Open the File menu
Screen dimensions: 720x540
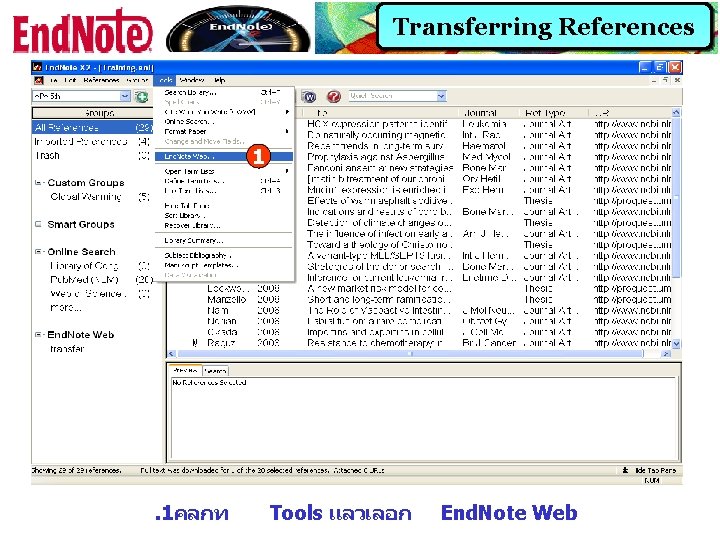pyautogui.click(x=54, y=80)
